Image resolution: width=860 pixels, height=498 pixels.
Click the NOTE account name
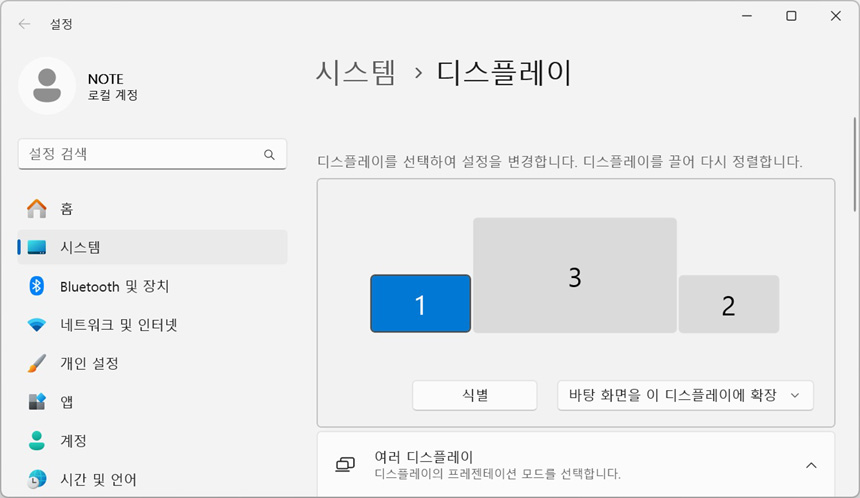105,79
